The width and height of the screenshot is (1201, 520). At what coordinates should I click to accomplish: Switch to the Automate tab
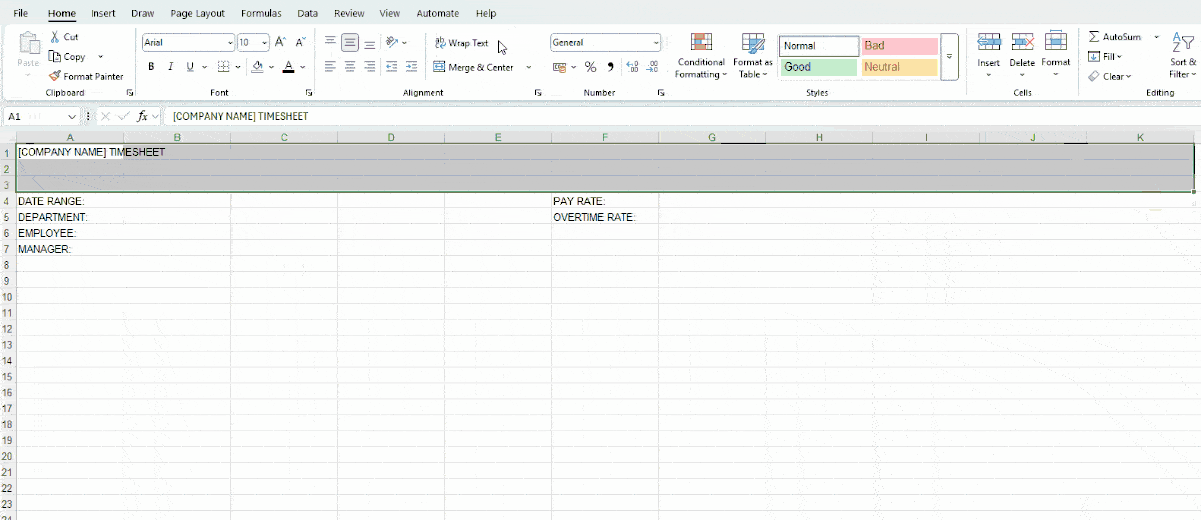(438, 13)
